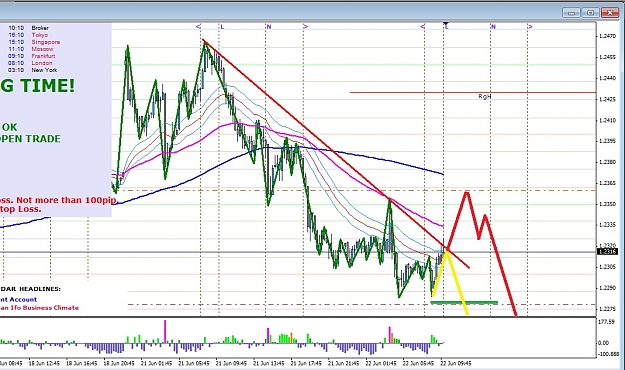Close the chart window
Screen dimensions: 625x370
click(609, 13)
